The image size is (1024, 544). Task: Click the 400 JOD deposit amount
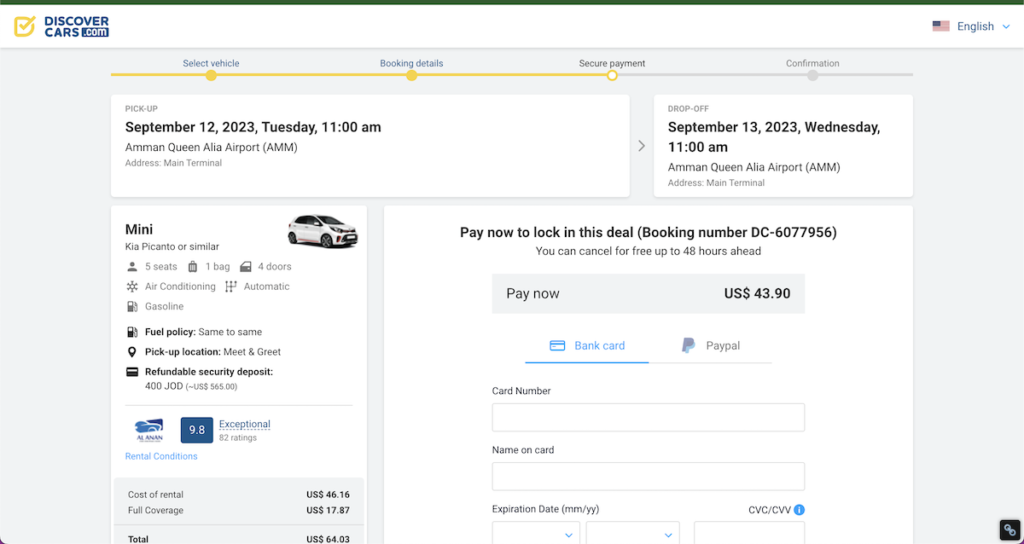pos(163,386)
